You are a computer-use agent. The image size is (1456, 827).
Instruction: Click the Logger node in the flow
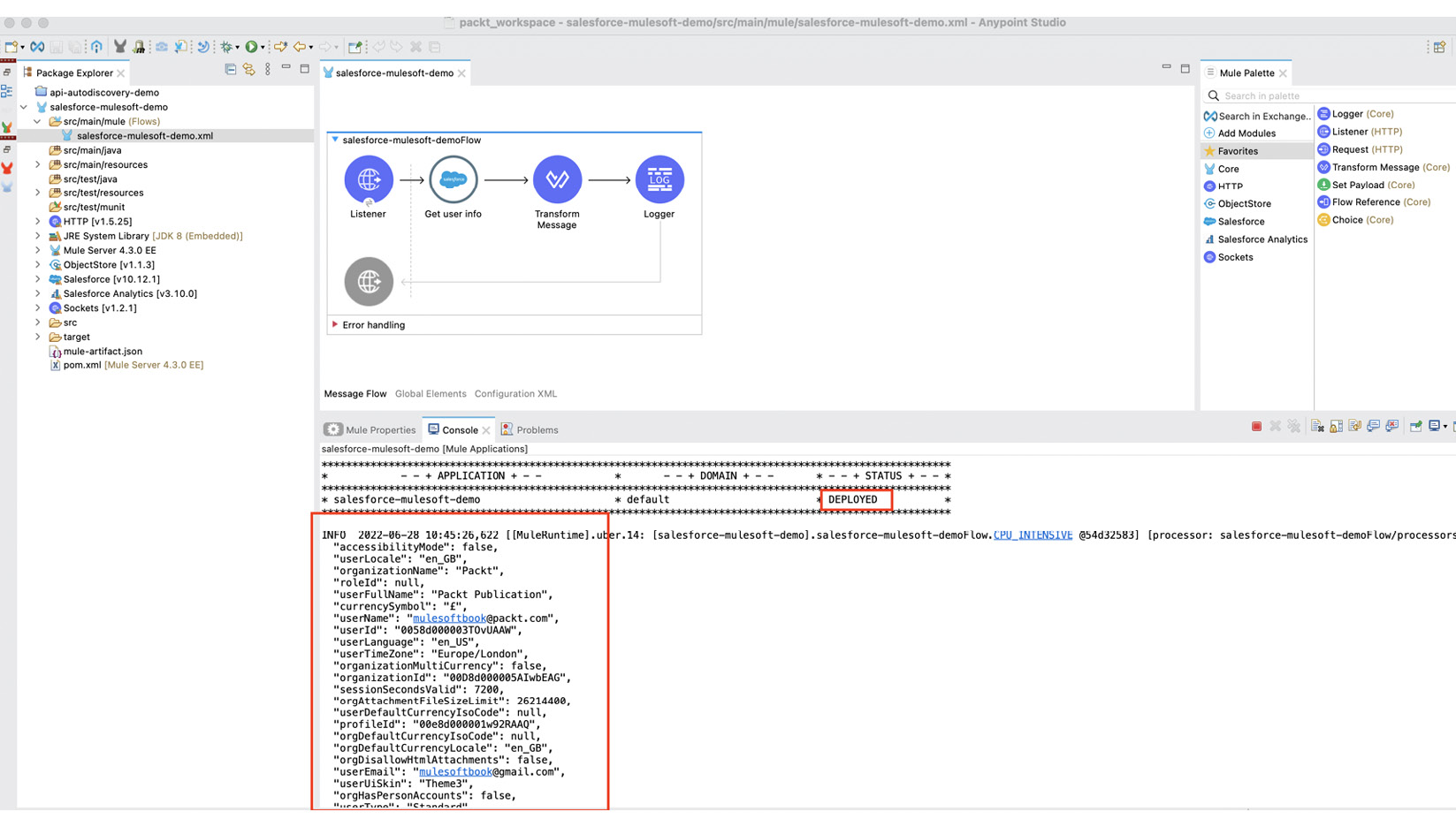[659, 179]
